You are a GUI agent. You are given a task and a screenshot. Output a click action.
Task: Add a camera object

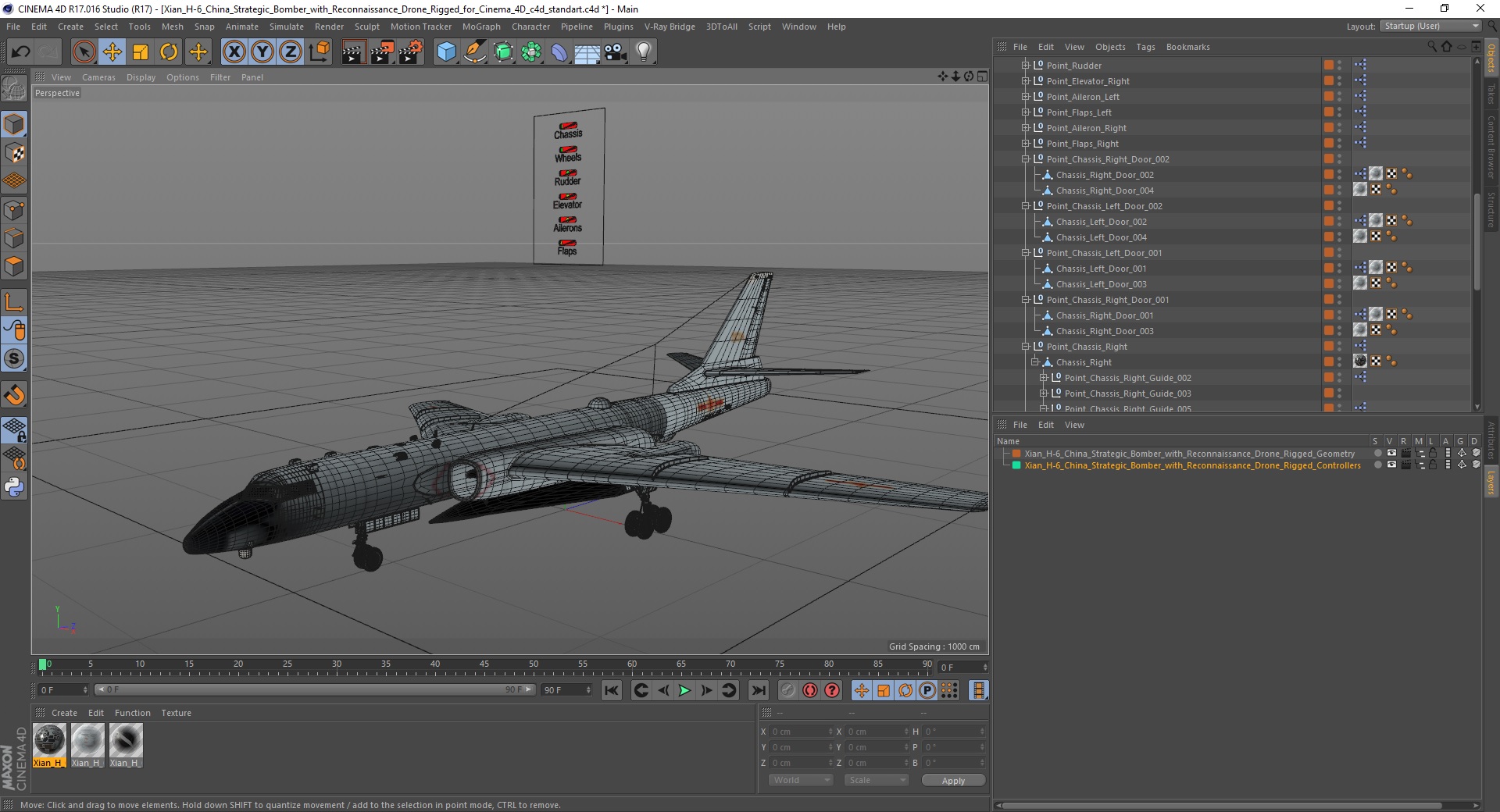point(616,52)
